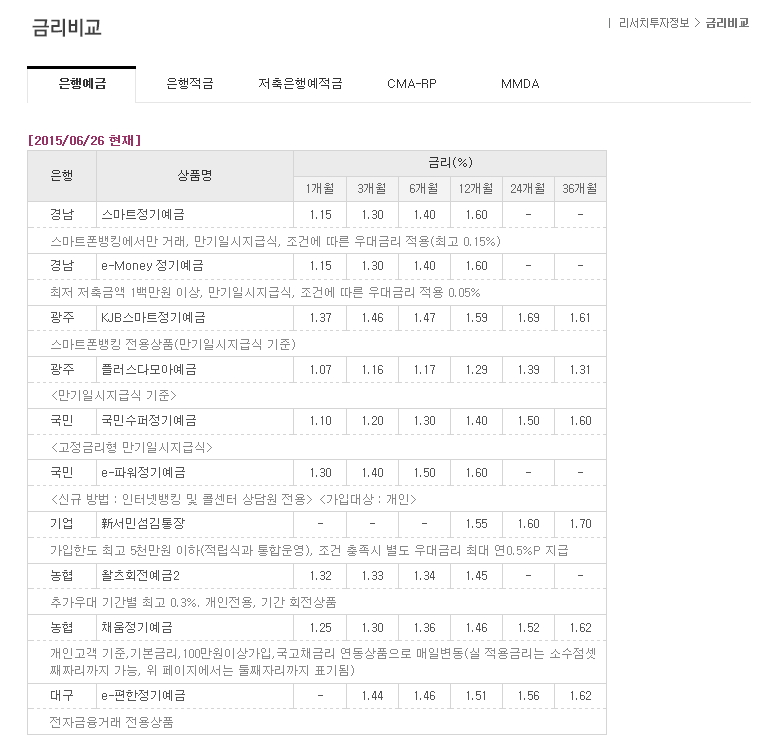The image size is (761, 735).
Task: Switch to the 은행적금 tab
Action: click(189, 84)
